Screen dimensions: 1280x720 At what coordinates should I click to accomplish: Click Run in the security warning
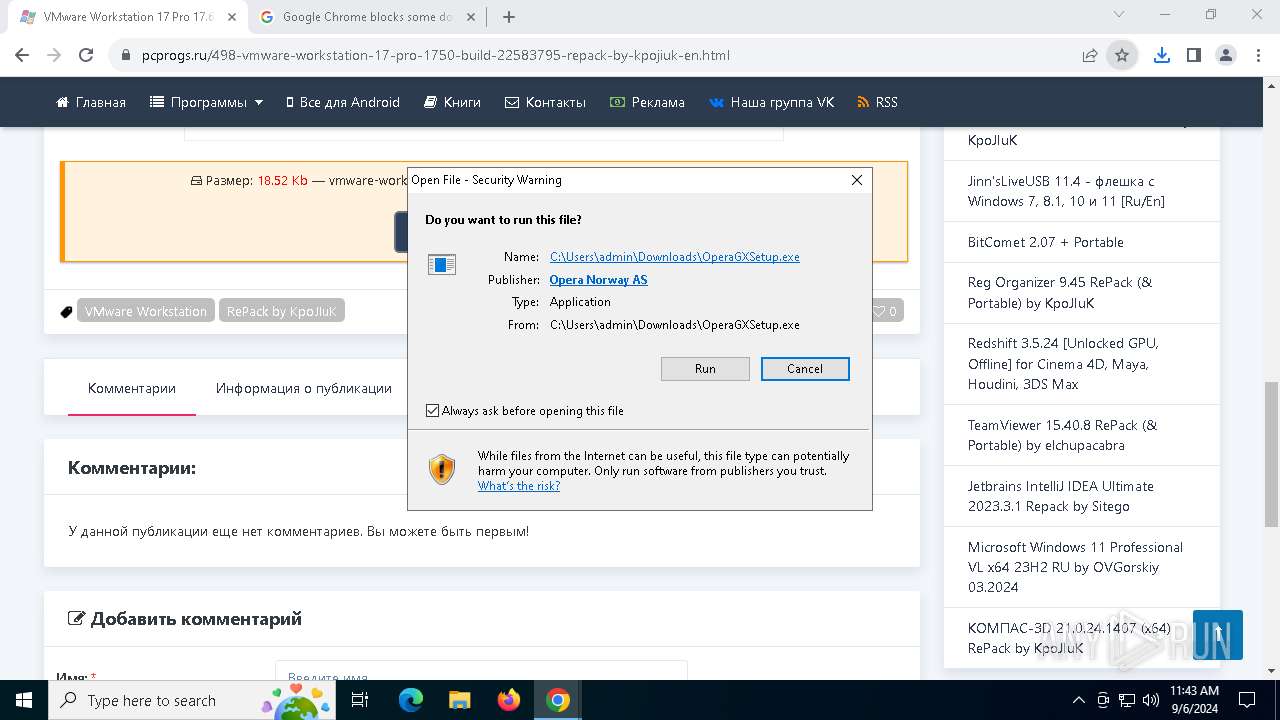(705, 369)
